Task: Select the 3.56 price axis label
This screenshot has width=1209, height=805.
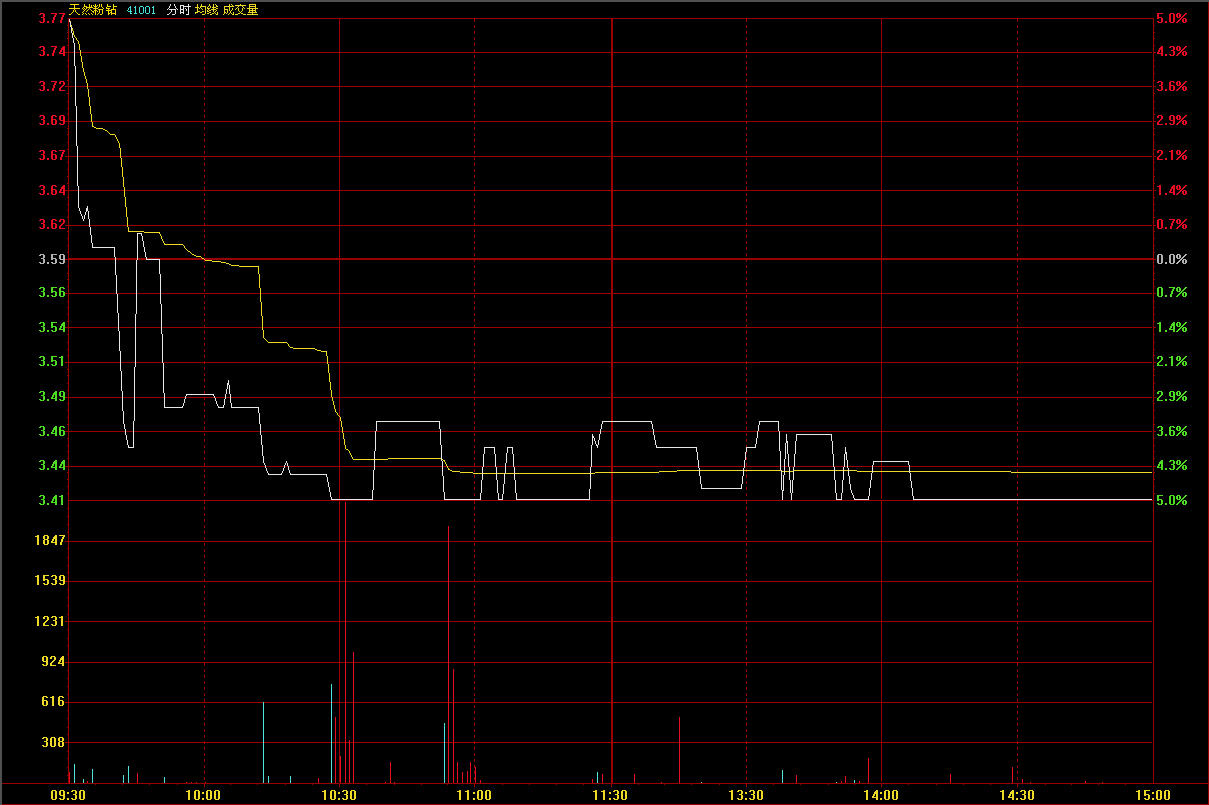Action: pyautogui.click(x=52, y=293)
